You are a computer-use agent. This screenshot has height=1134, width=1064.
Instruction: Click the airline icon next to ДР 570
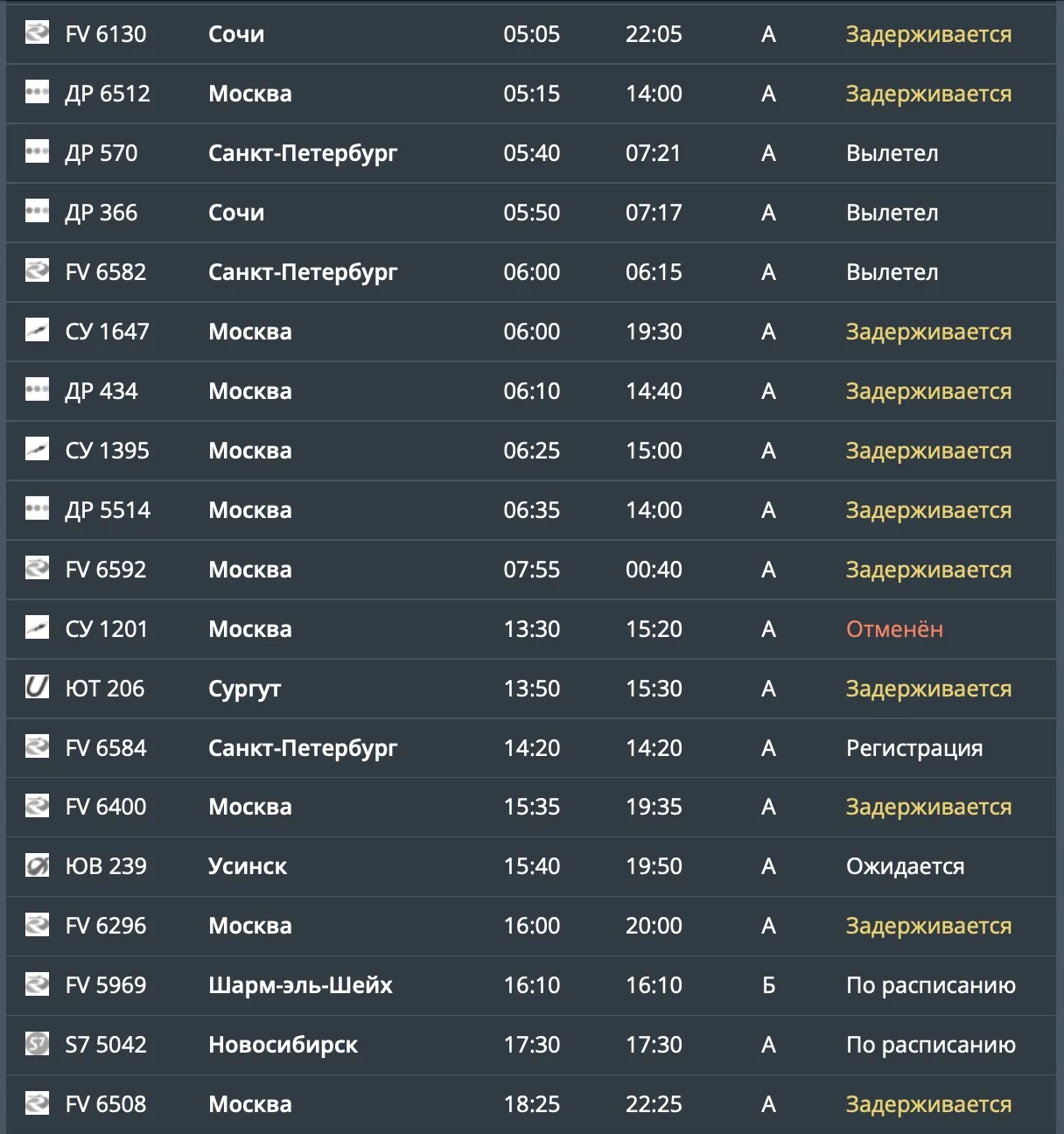coord(37,151)
